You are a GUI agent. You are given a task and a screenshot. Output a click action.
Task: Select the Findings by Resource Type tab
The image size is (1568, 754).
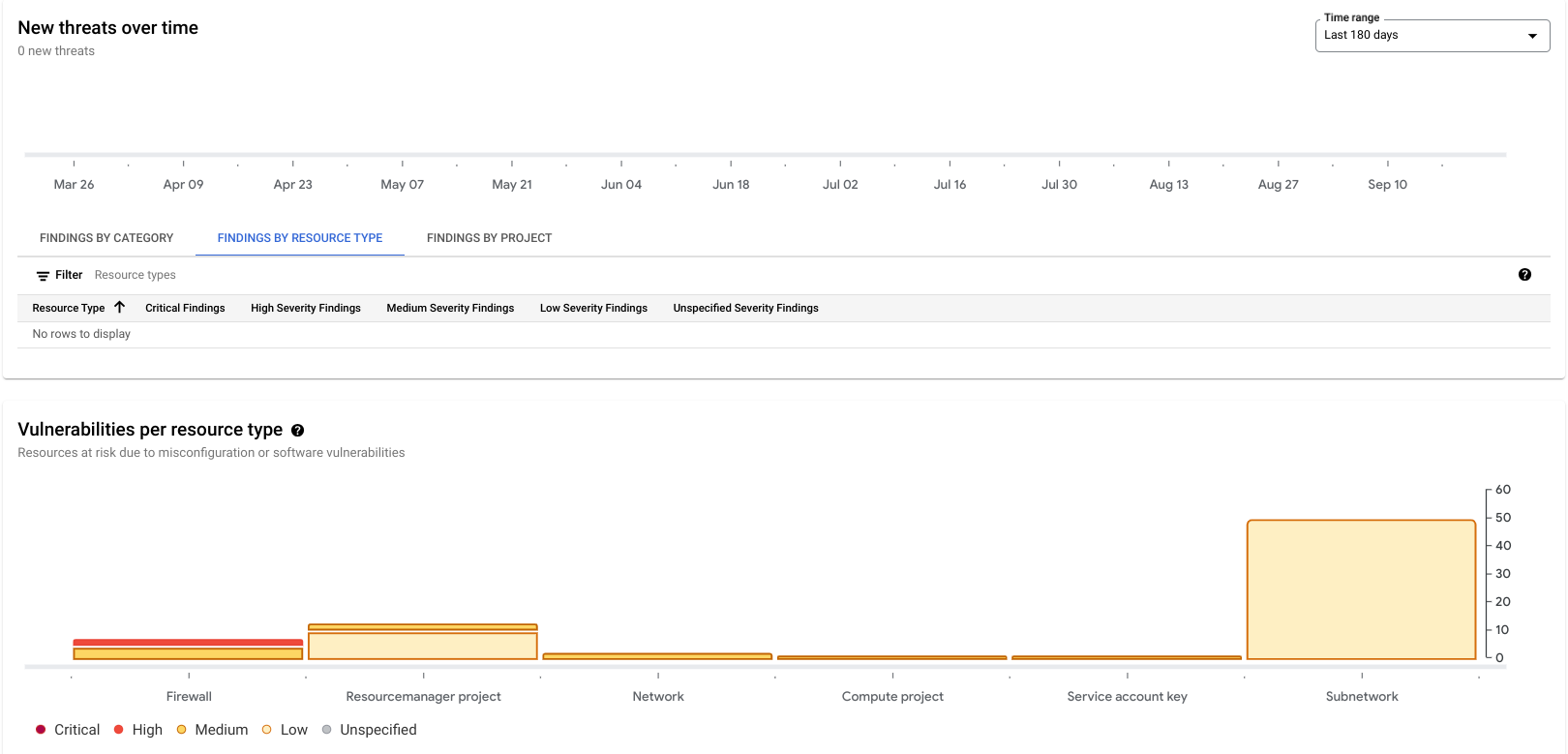pos(299,238)
